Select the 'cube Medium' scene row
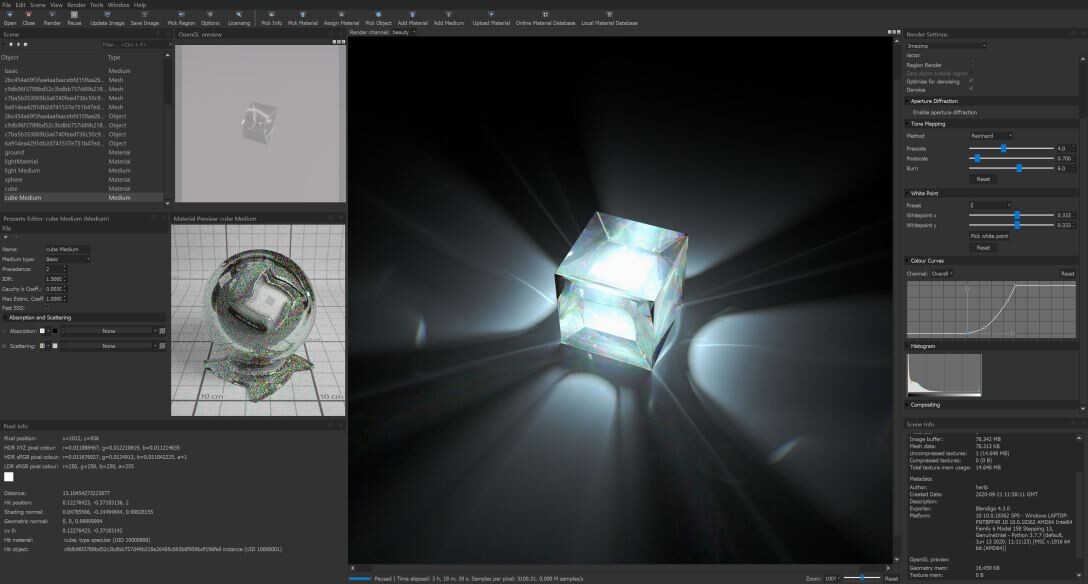 (x=81, y=198)
